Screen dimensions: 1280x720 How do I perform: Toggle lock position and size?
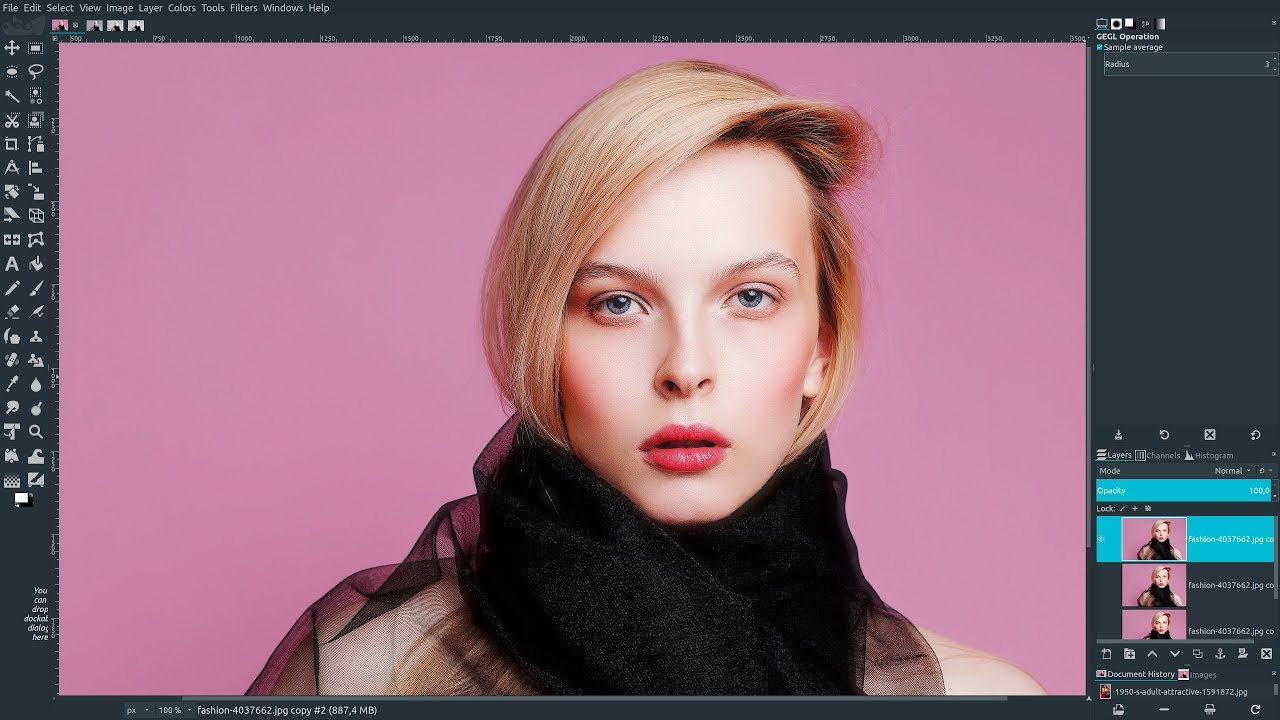coord(1135,508)
